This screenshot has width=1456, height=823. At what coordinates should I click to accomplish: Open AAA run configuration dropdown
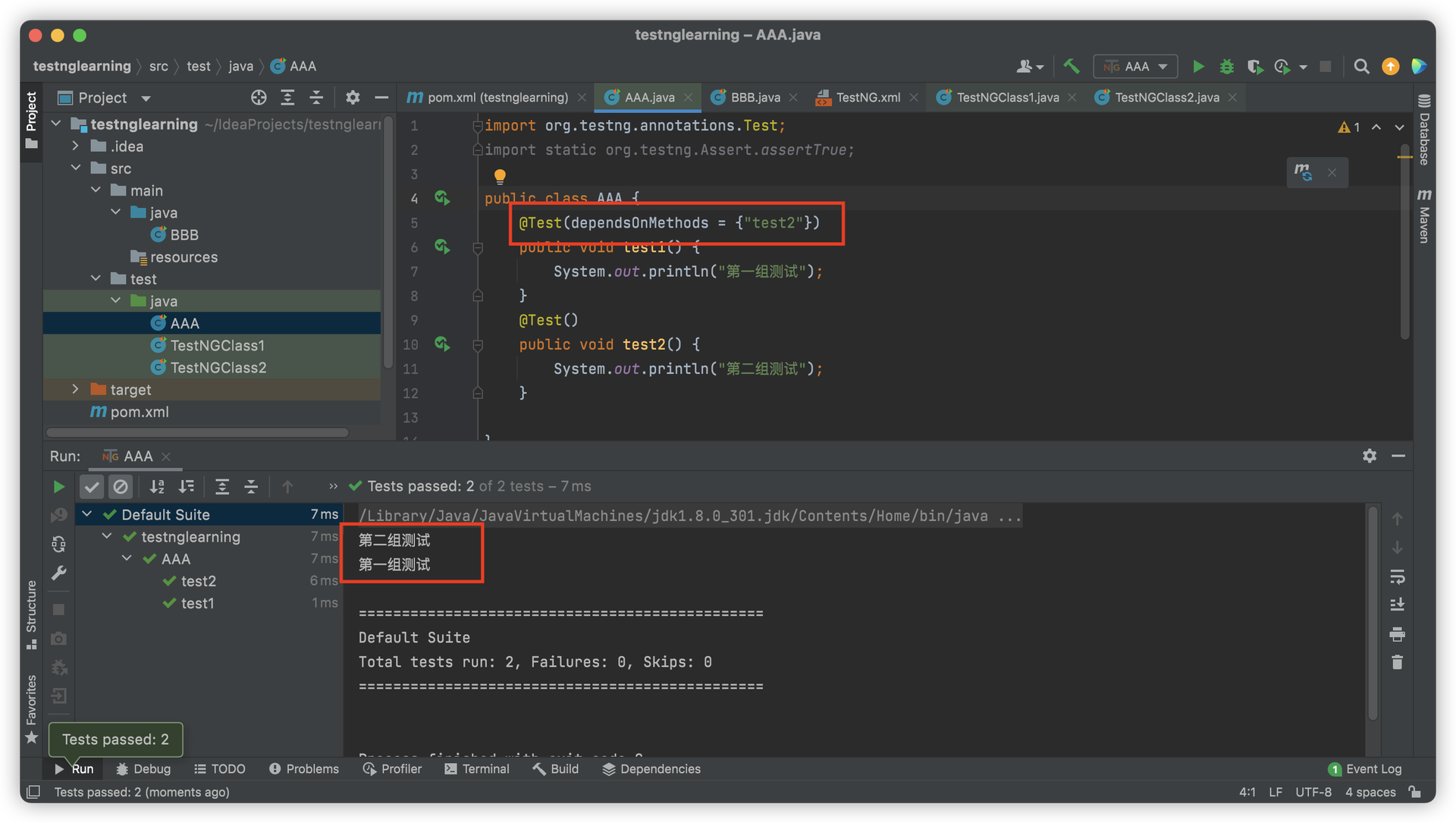[1135, 67]
